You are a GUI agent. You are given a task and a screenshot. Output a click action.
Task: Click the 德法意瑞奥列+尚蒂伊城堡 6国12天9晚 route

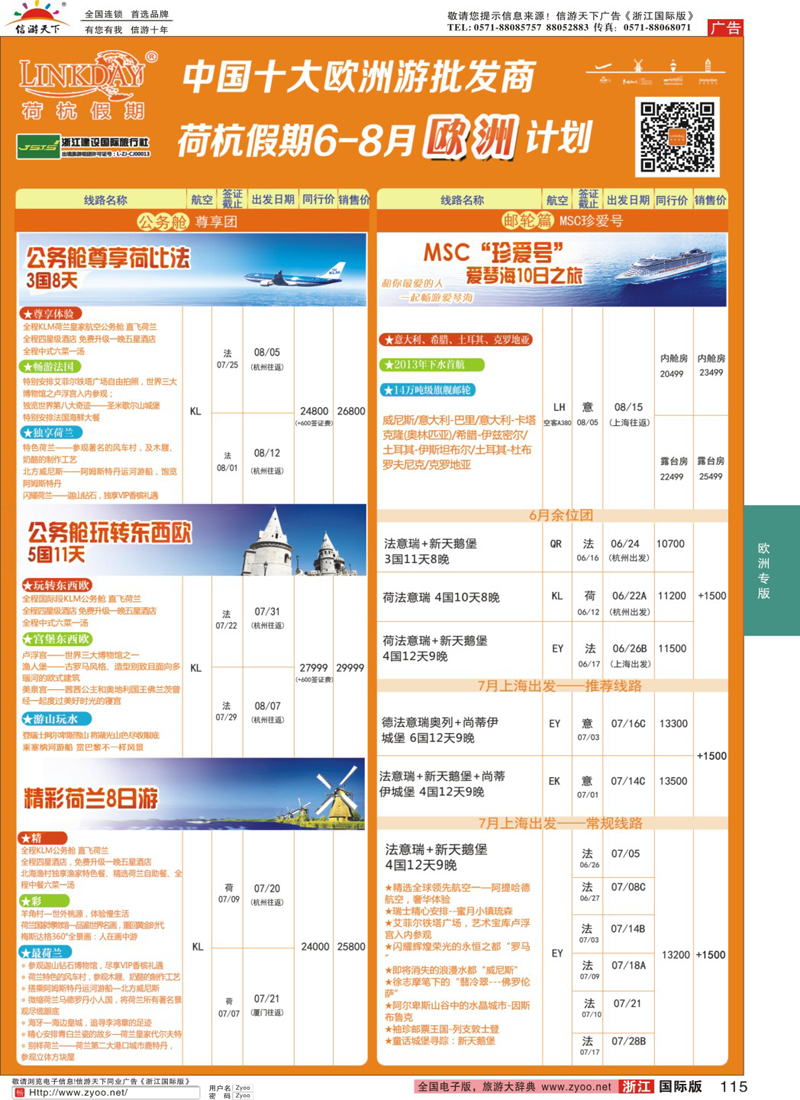[440, 730]
